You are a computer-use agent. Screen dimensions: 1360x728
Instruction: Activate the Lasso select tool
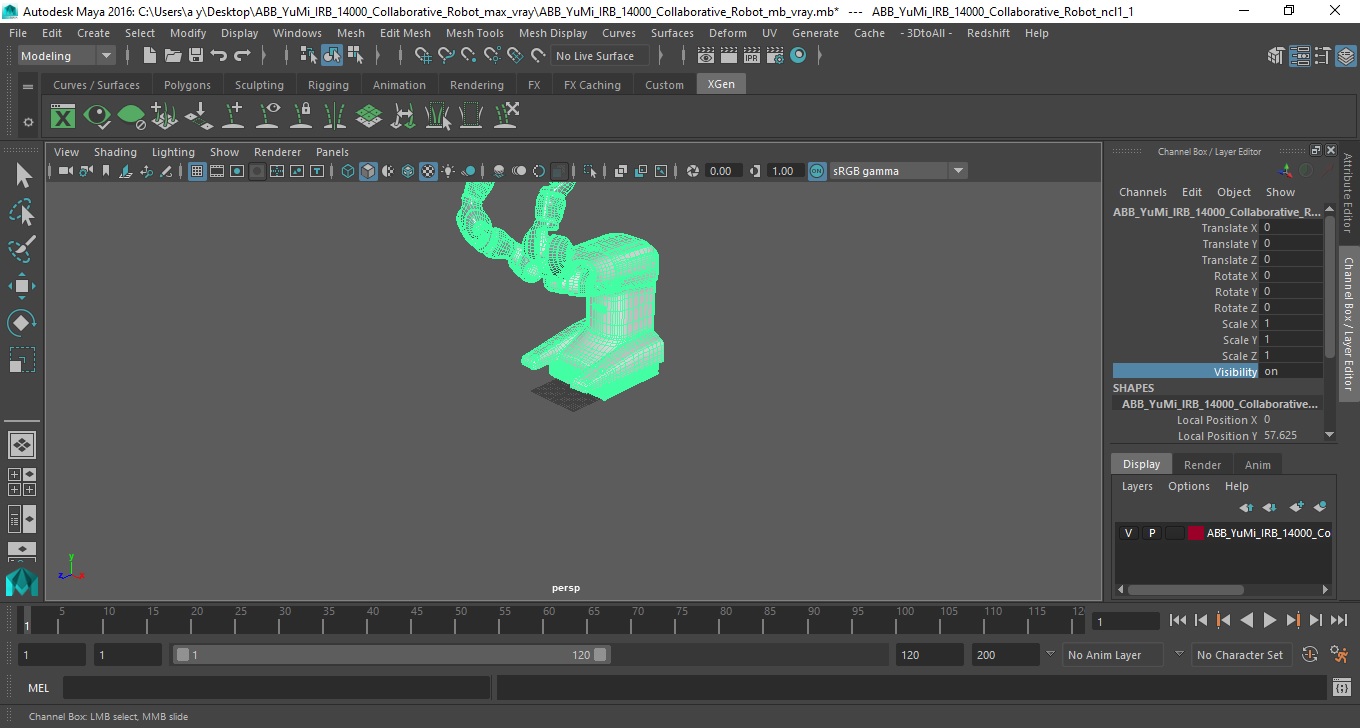click(22, 212)
